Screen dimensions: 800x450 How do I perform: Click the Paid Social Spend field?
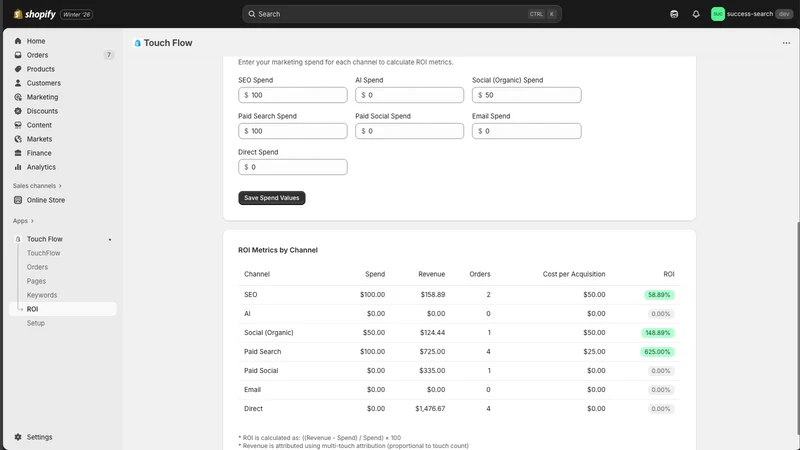[409, 131]
